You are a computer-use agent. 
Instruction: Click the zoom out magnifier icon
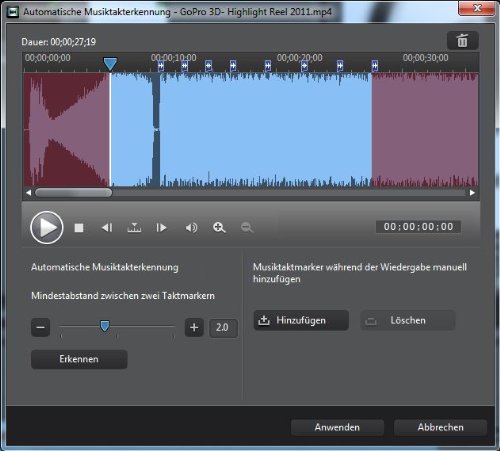(x=247, y=228)
